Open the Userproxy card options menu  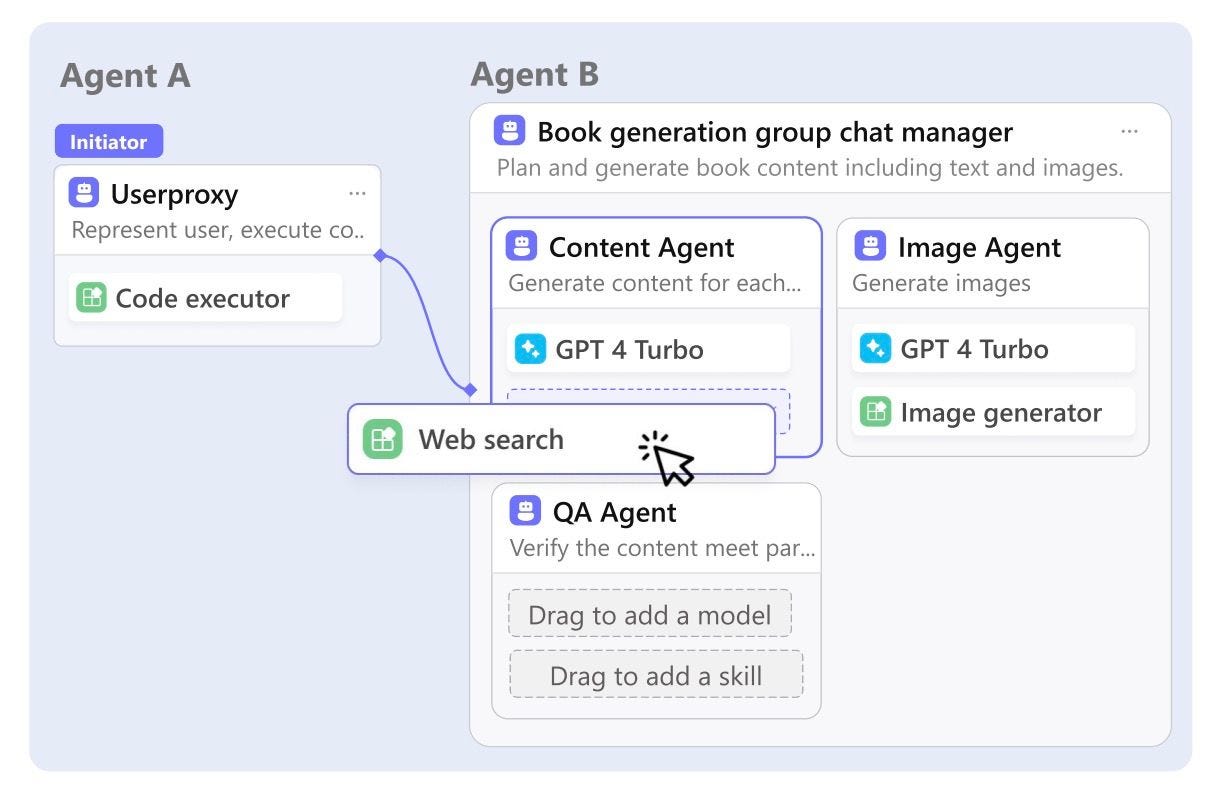pyautogui.click(x=358, y=193)
